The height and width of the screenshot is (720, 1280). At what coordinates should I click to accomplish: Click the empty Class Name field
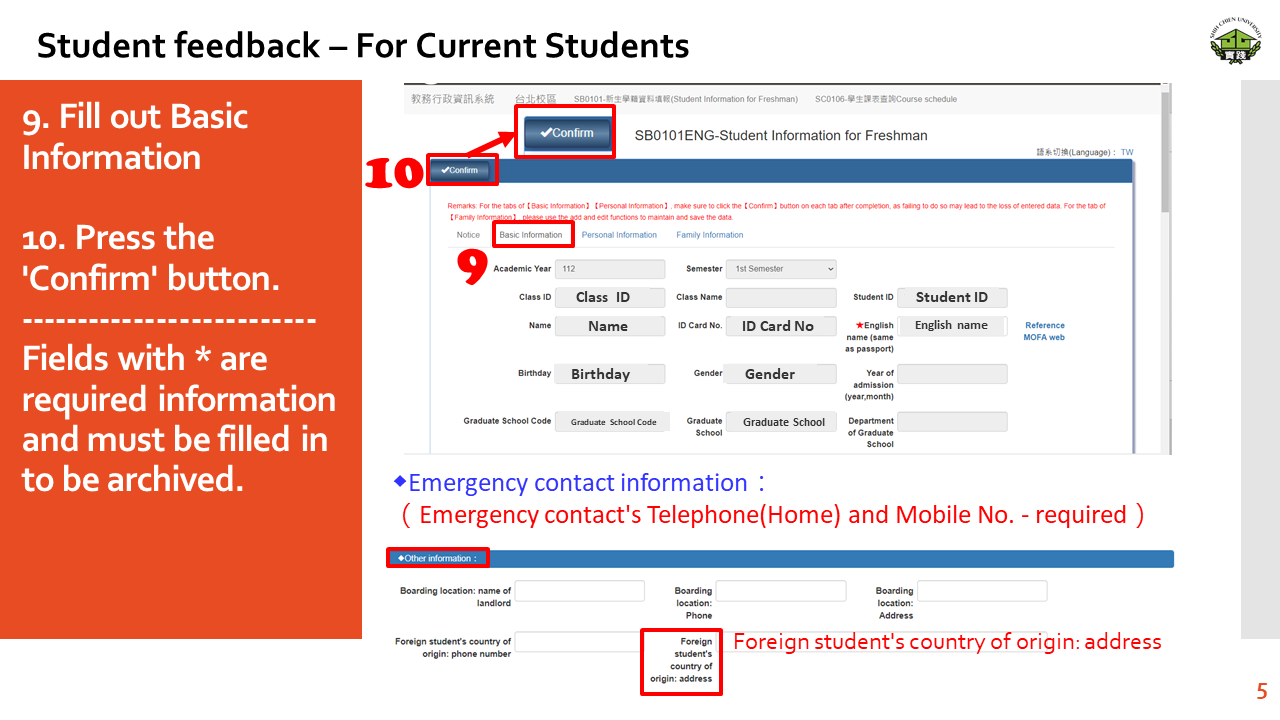(781, 297)
